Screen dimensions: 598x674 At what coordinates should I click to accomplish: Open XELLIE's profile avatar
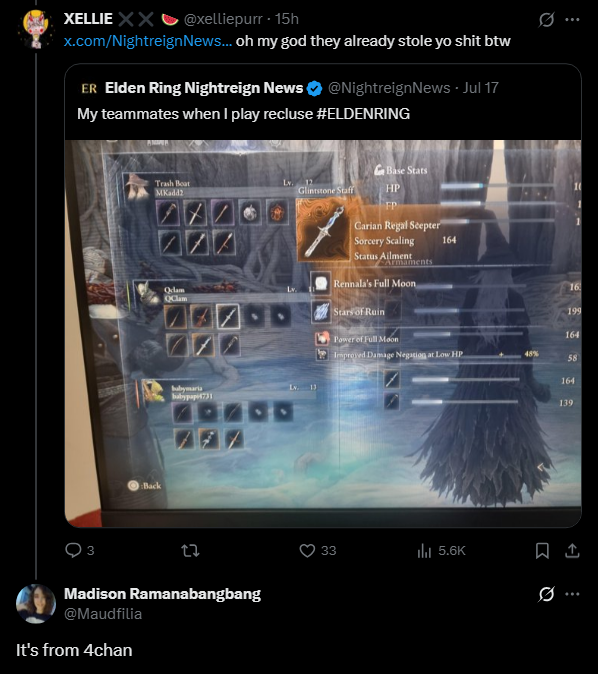tap(36, 29)
